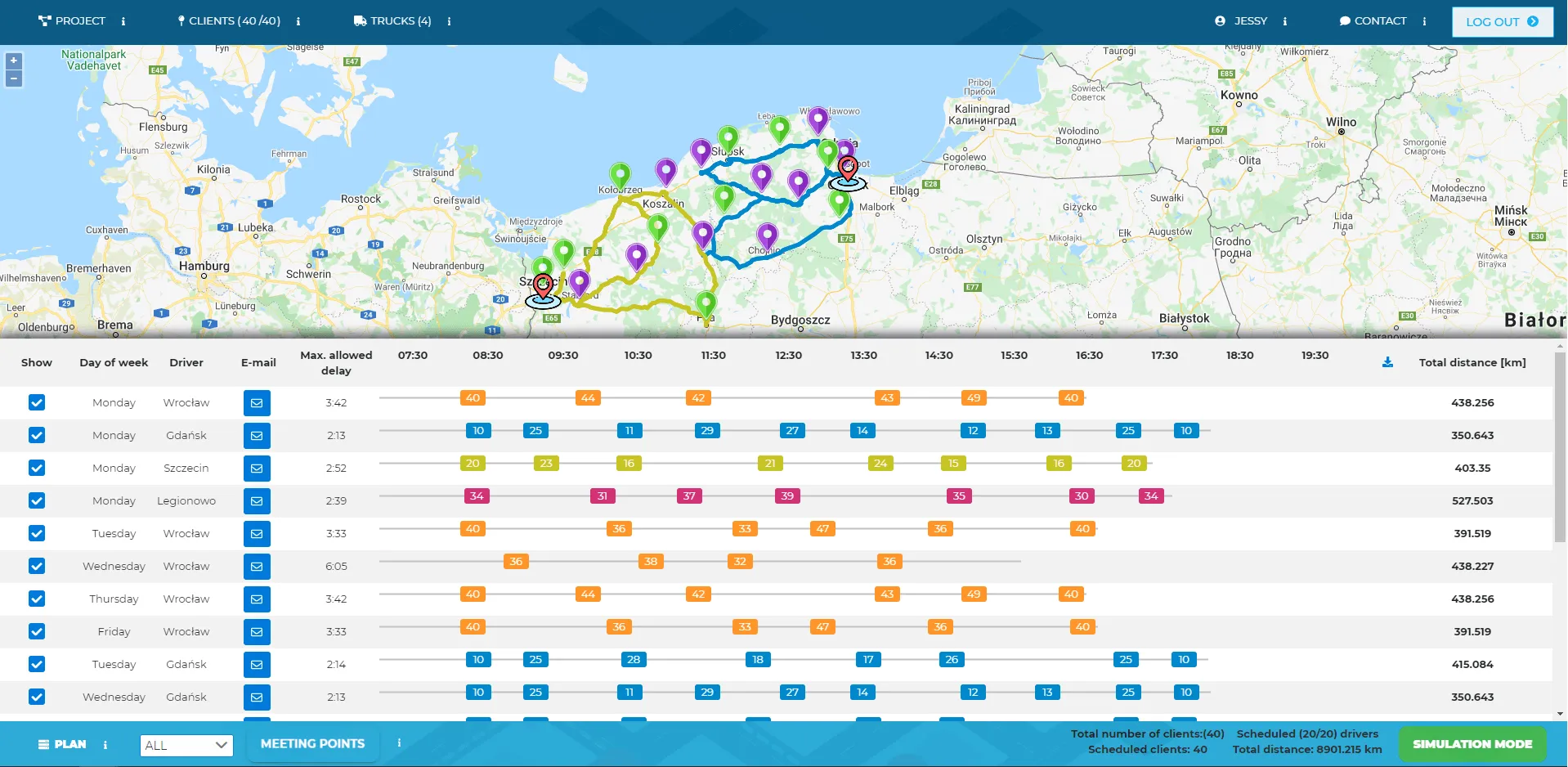The width and height of the screenshot is (1568, 767).
Task: Click the red depot marker near Szczecin
Action: pos(543,287)
